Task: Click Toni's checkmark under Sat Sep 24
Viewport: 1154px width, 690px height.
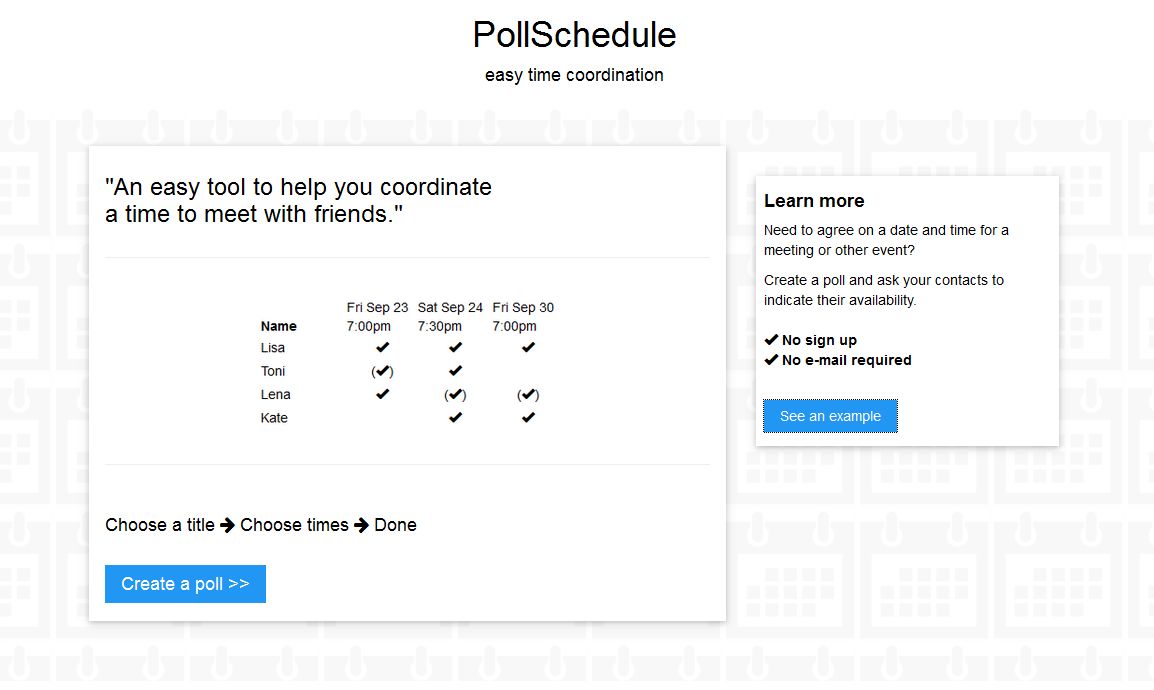Action: coord(455,370)
